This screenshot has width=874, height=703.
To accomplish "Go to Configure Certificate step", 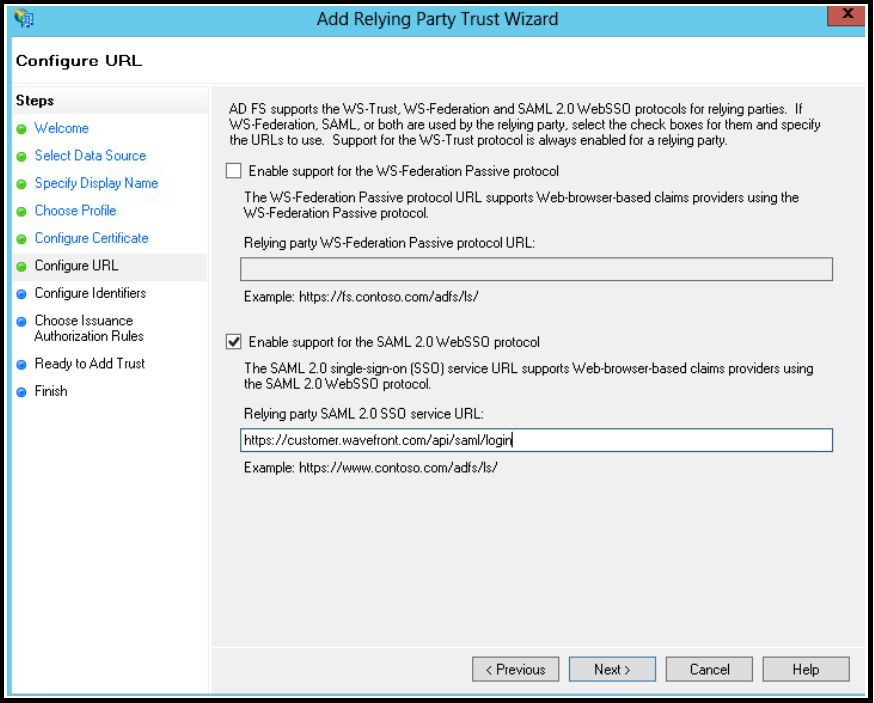I will pos(91,238).
